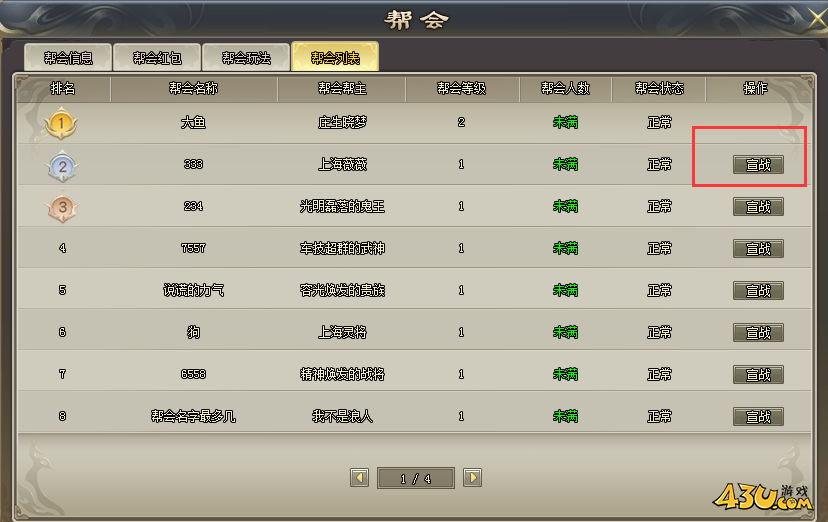Click 宣战 for guild 7557

[758, 249]
